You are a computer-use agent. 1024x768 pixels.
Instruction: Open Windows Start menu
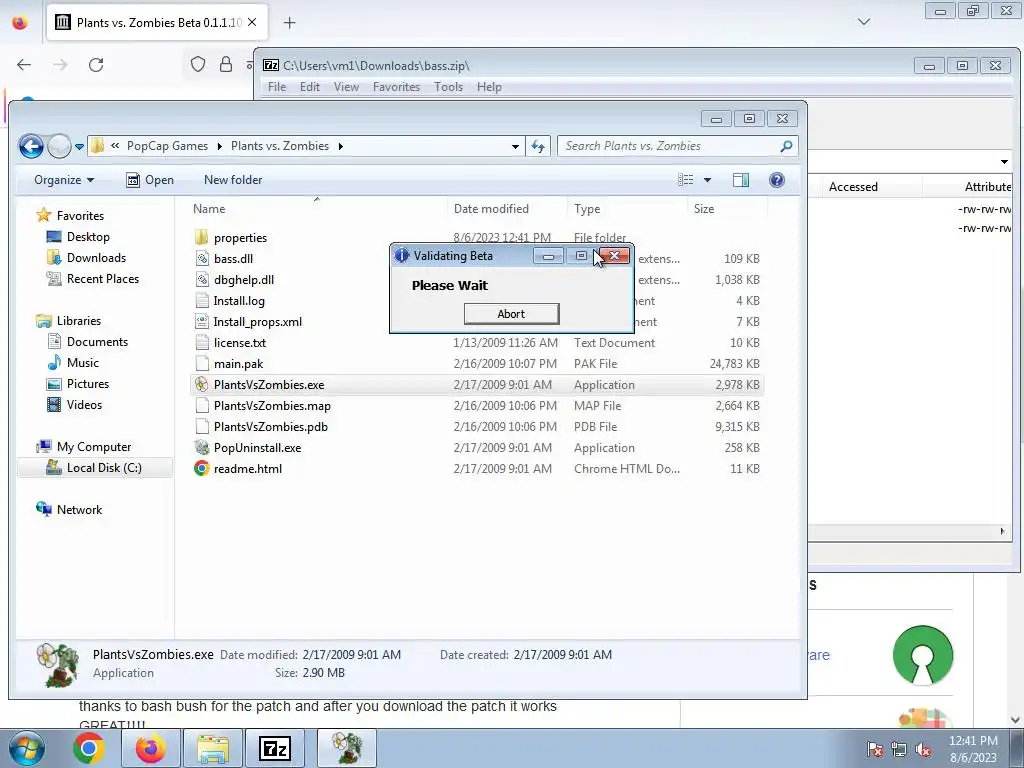coord(27,748)
